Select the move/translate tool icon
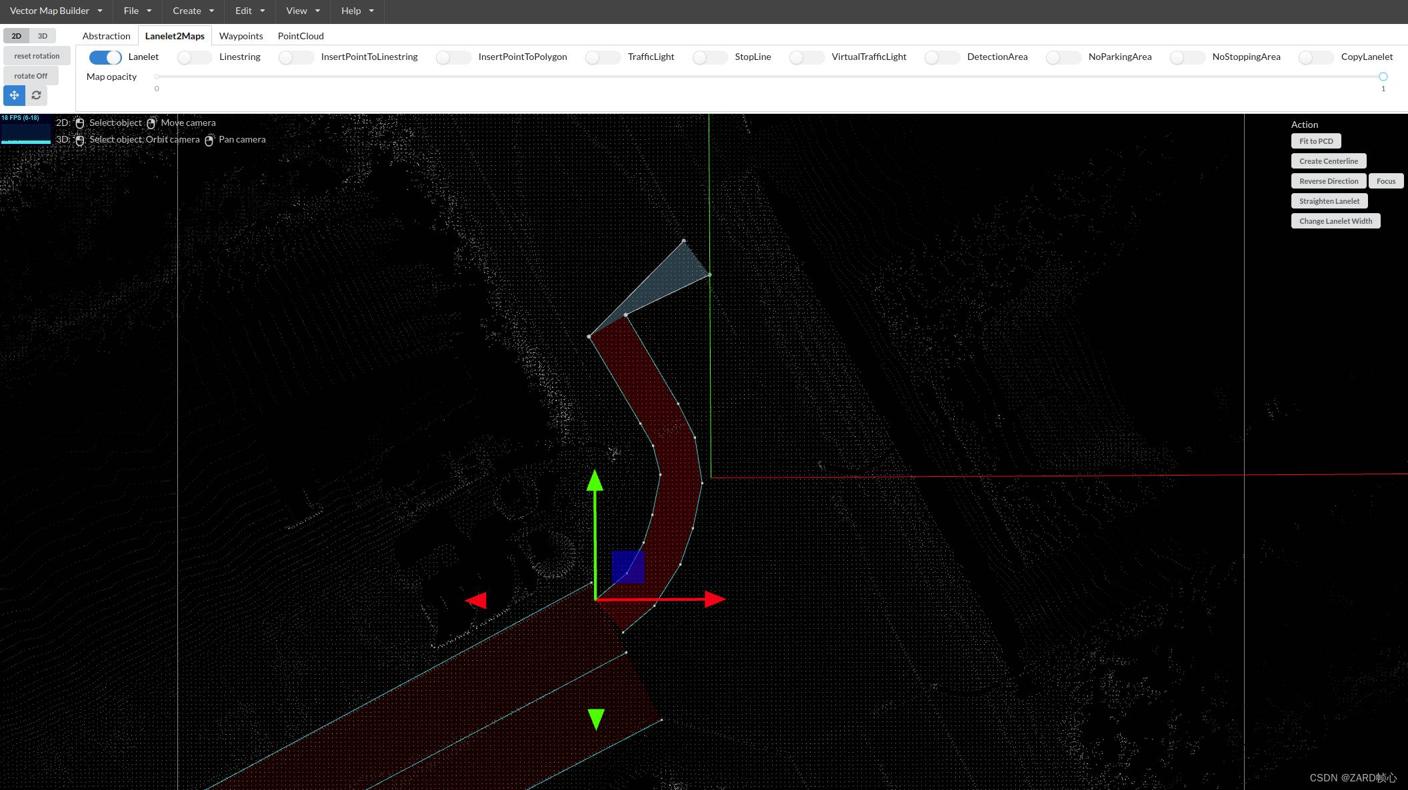Screen dimensions: 1408x790 pyautogui.click(x=14, y=95)
